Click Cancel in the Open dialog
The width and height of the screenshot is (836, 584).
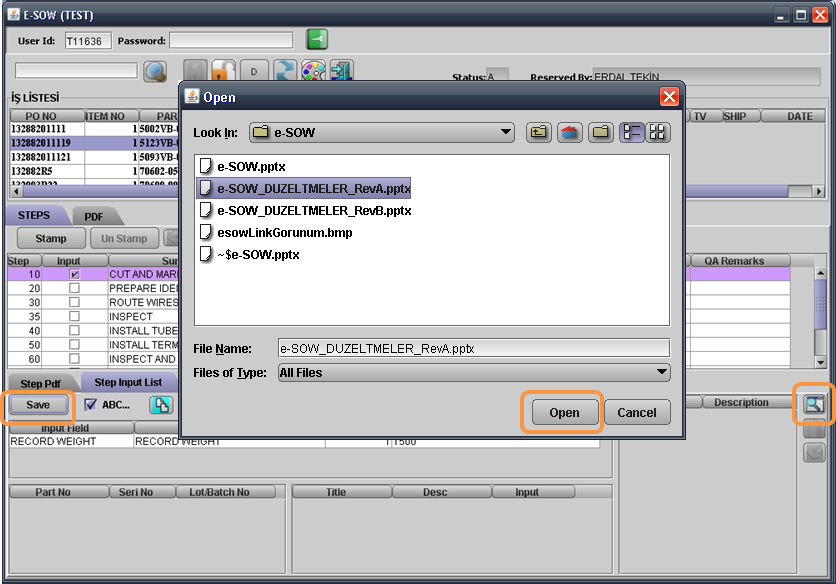tap(637, 412)
